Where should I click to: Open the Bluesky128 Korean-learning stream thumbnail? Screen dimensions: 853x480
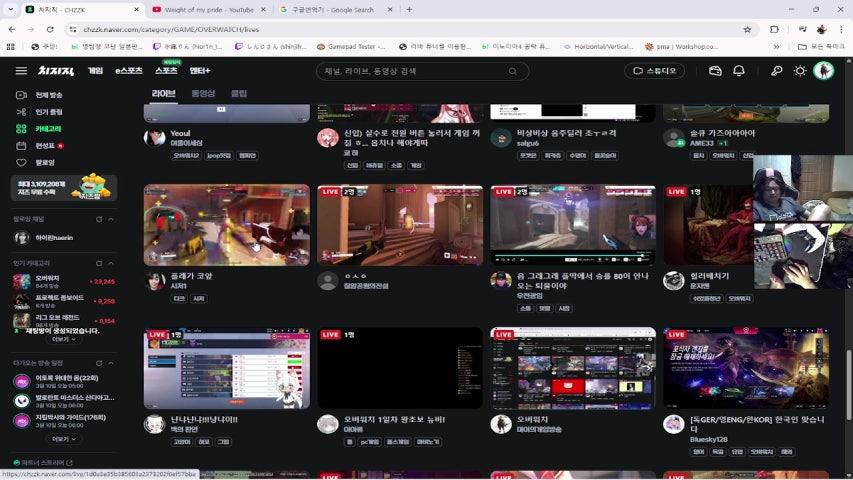point(746,368)
